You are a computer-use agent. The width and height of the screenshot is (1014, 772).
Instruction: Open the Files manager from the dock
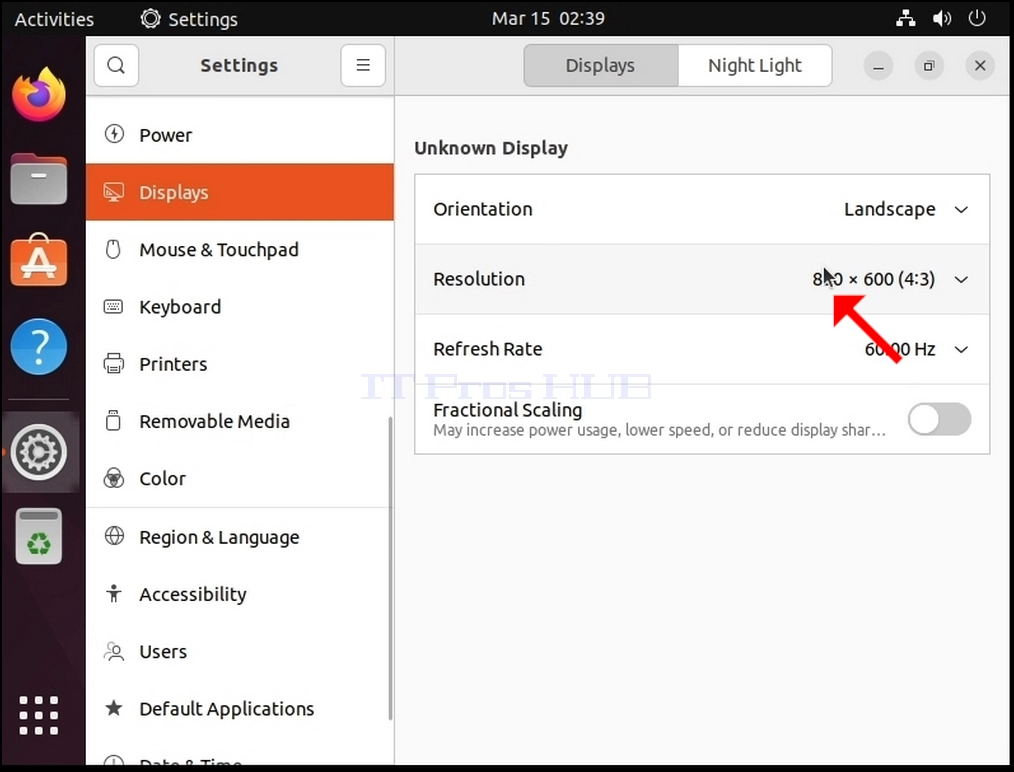click(x=39, y=178)
